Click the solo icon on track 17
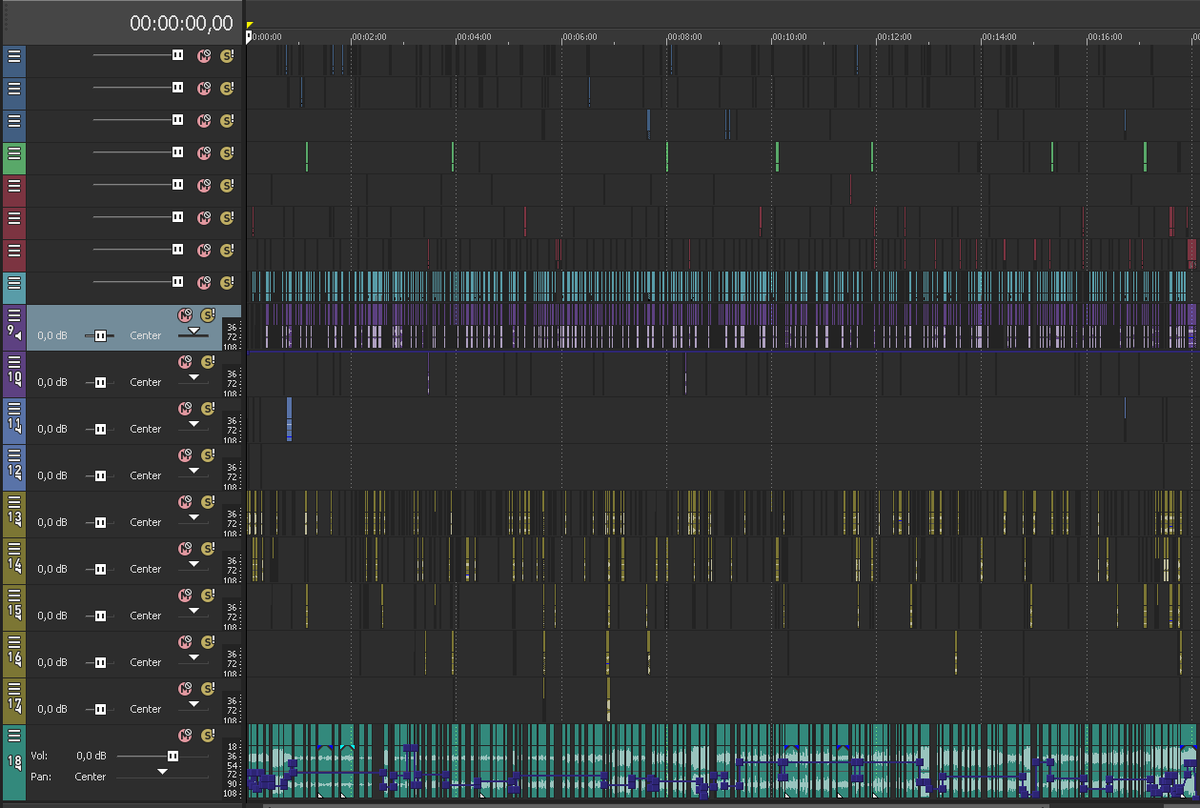 click(x=208, y=688)
